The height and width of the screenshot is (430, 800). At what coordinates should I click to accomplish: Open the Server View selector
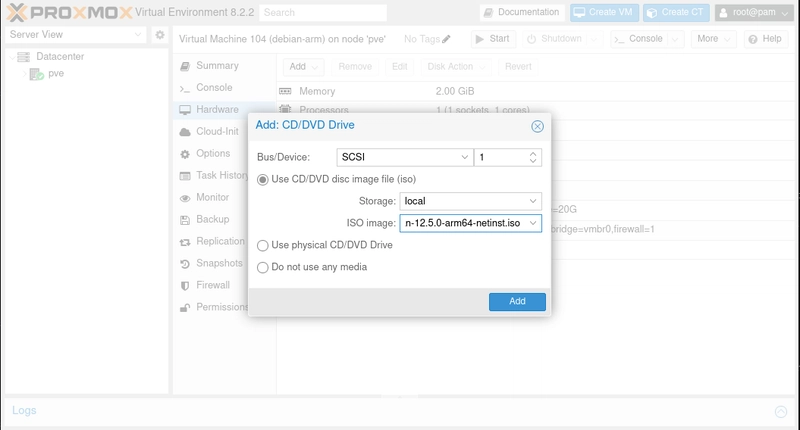(76, 35)
